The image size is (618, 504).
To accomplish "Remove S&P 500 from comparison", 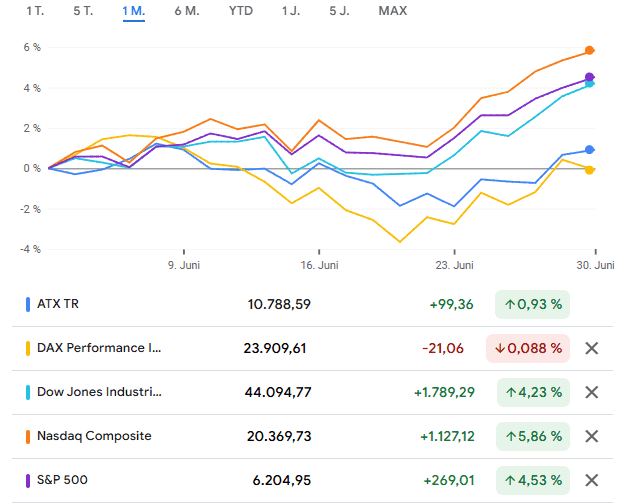I will point(592,481).
